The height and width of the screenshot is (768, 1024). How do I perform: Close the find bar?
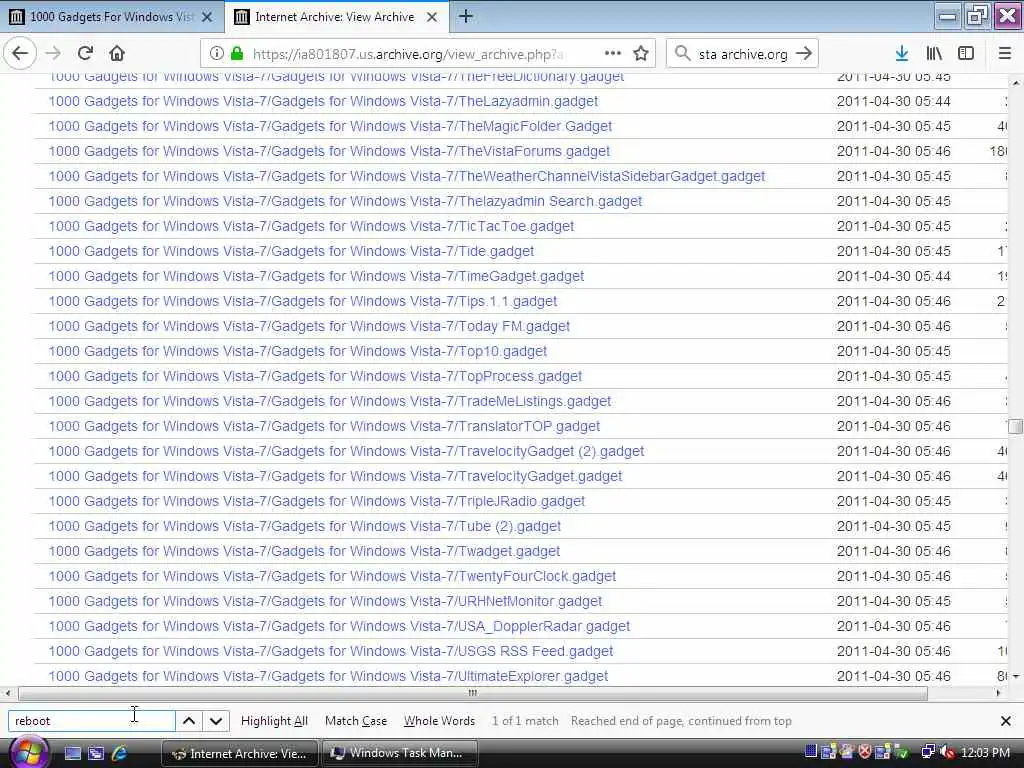1006,721
